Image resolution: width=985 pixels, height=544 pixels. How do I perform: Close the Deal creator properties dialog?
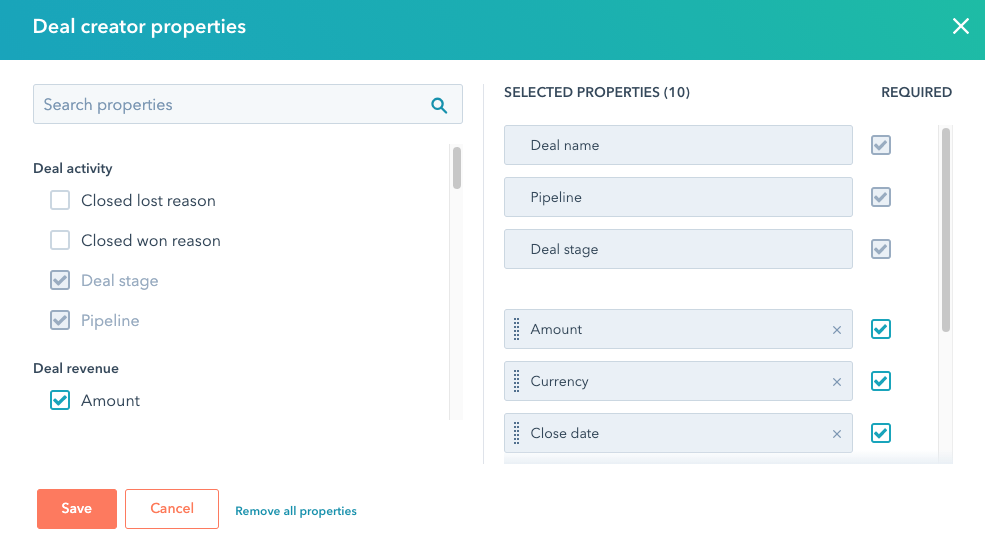coord(961,26)
